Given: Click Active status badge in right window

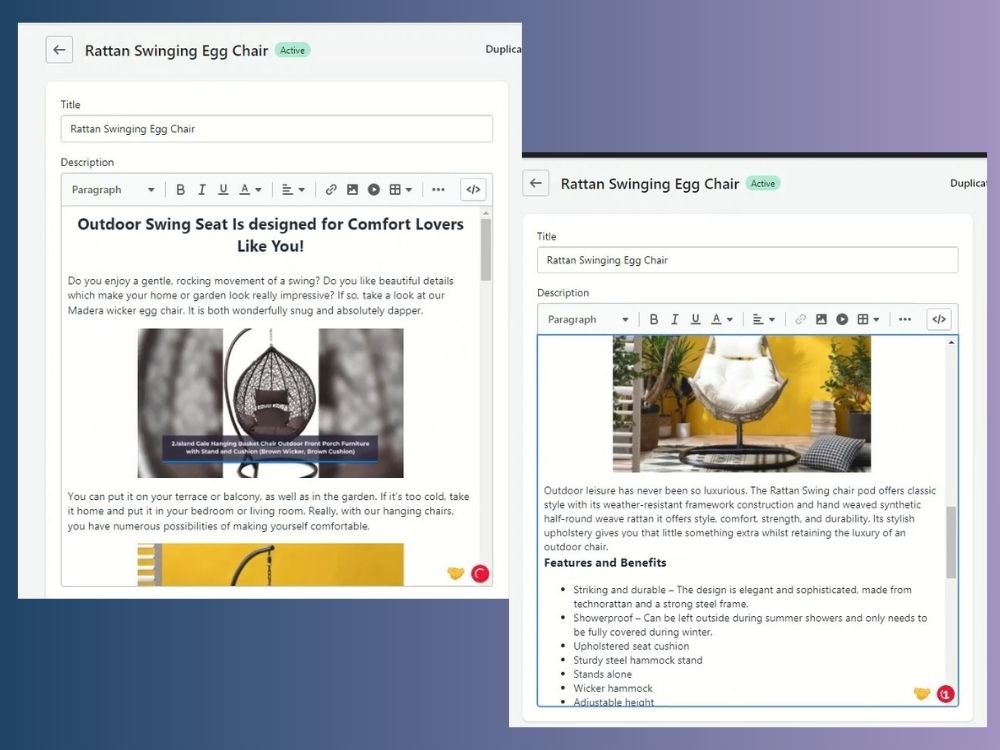Looking at the screenshot, I should pyautogui.click(x=763, y=184).
